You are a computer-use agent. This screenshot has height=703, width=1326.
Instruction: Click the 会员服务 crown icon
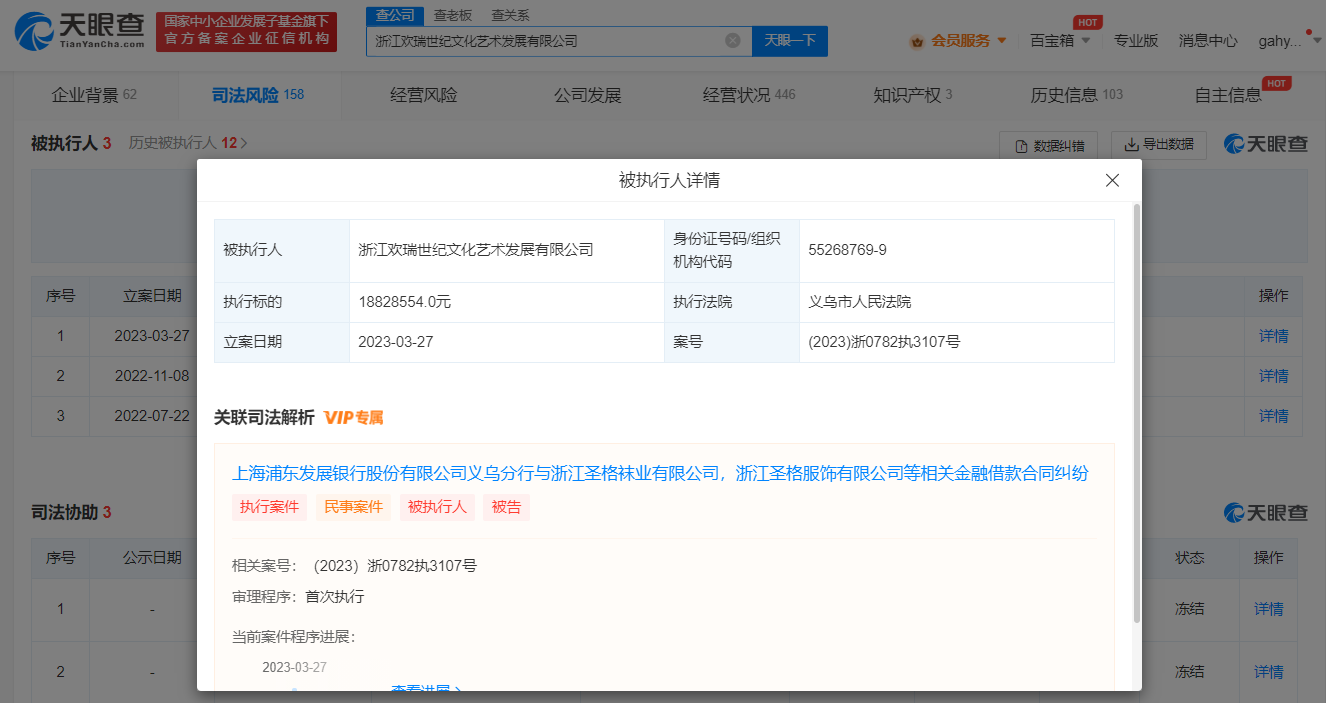pos(917,42)
